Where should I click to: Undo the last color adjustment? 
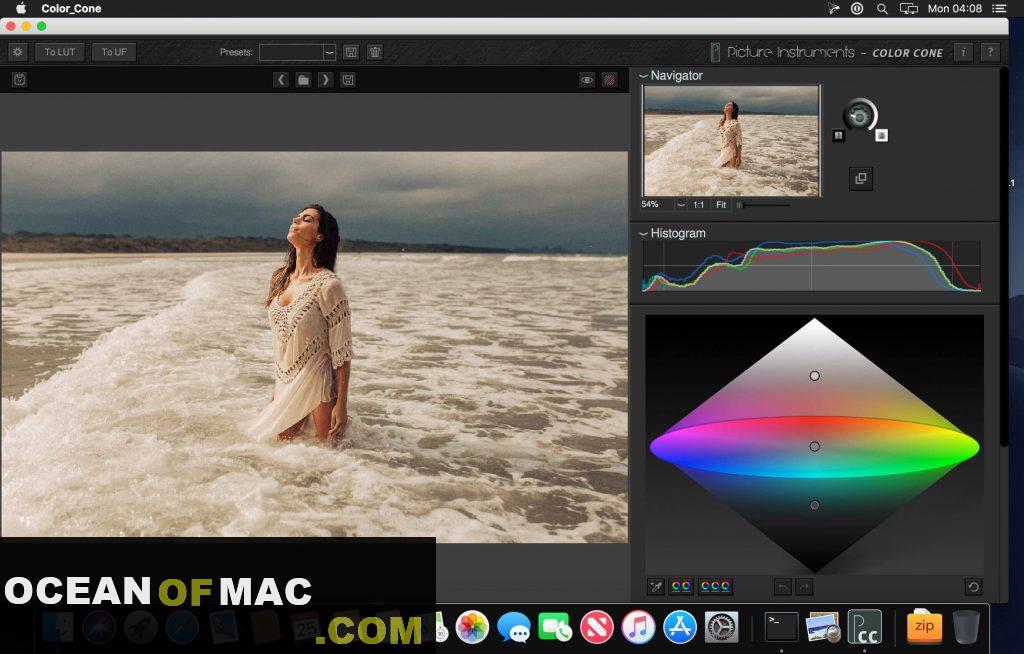782,587
